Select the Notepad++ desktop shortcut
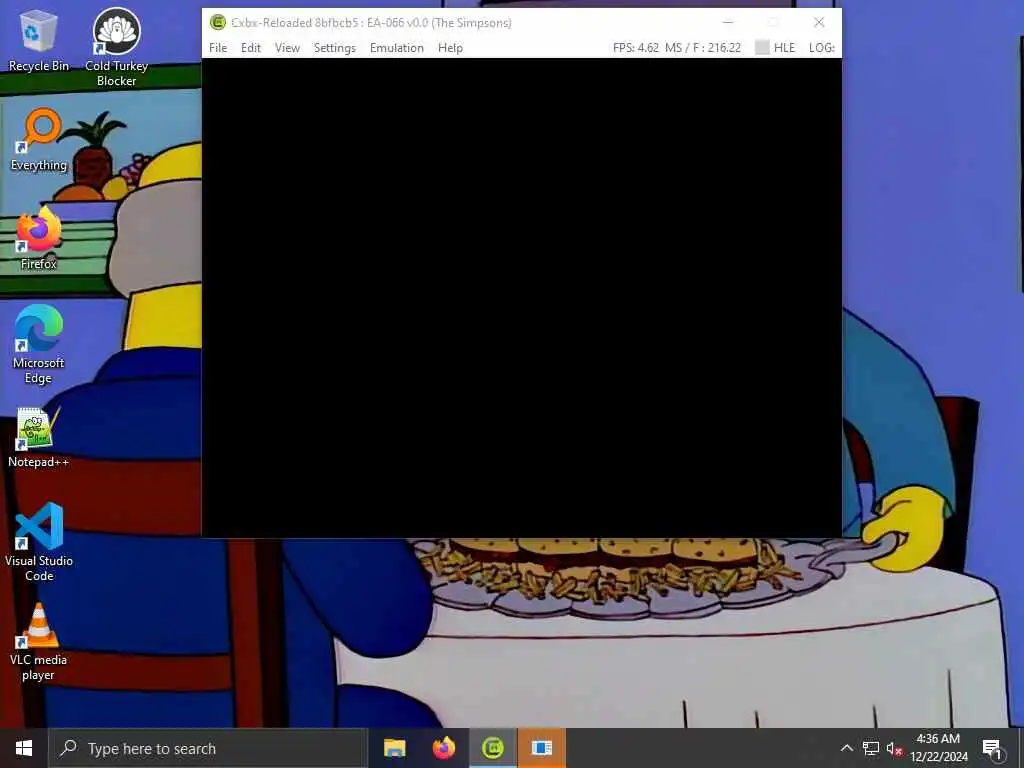 pyautogui.click(x=39, y=438)
